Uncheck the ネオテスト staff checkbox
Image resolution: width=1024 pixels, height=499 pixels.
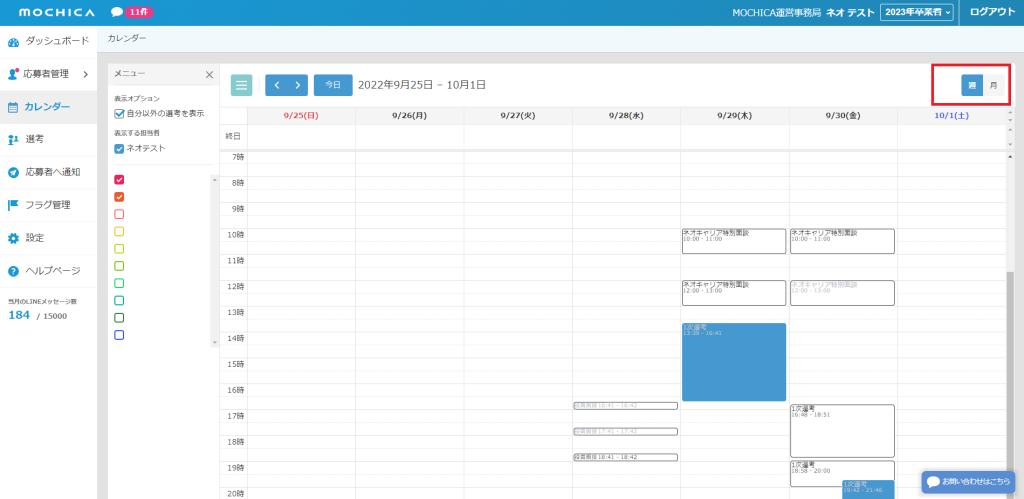(x=119, y=148)
